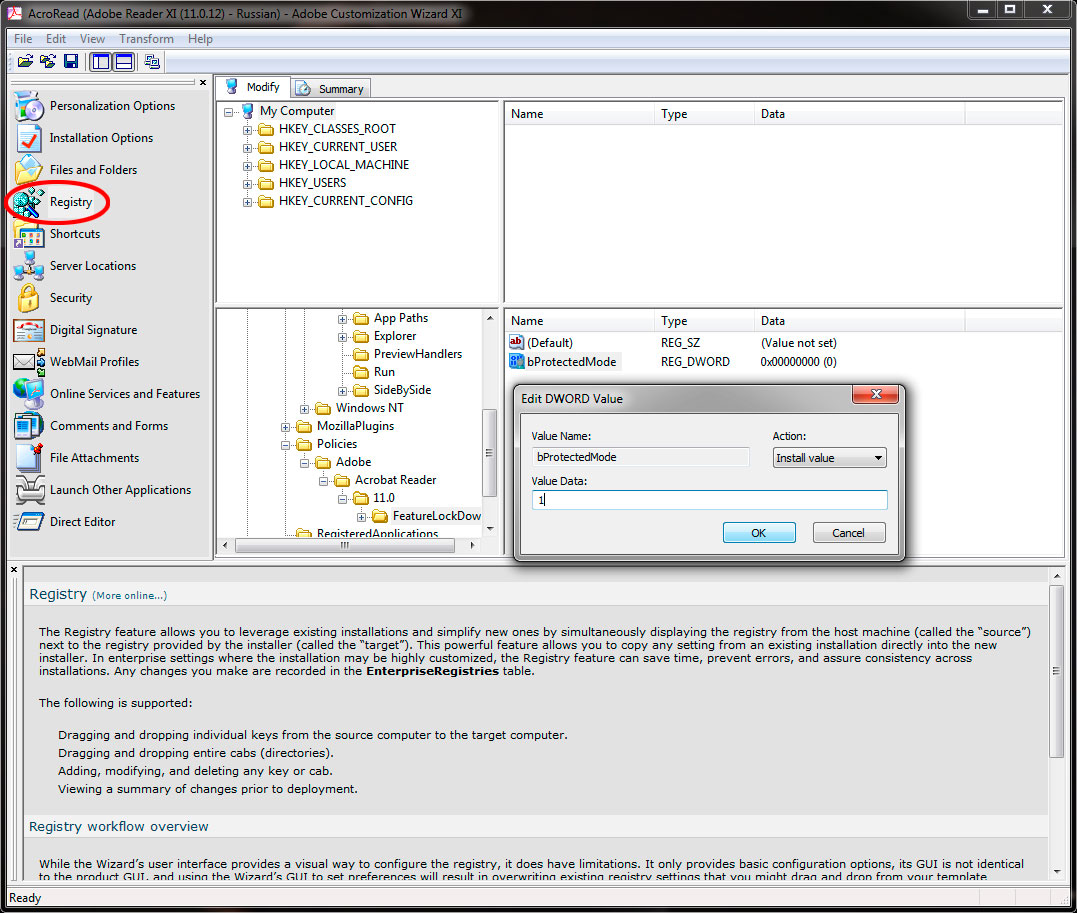Screen dimensions: 1077x913
Task: Toggle the left navigation pane layout button
Action: pos(101,62)
